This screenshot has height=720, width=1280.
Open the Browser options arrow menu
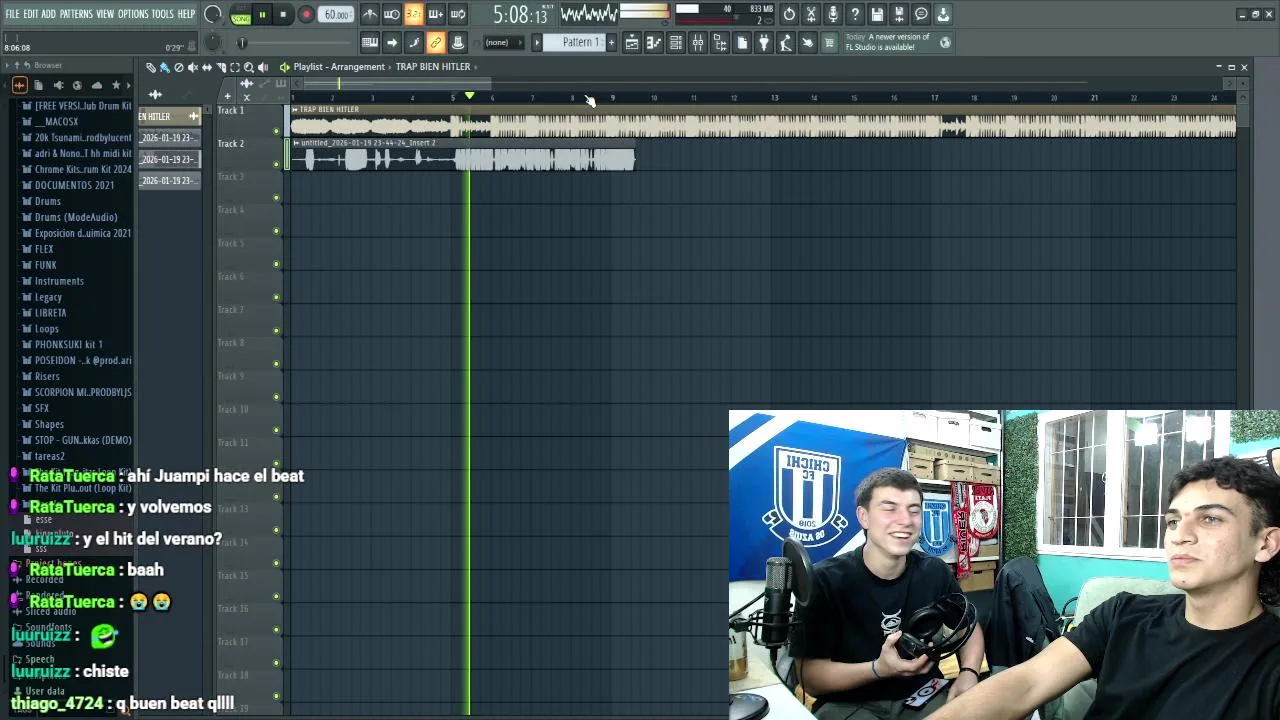tap(7, 65)
